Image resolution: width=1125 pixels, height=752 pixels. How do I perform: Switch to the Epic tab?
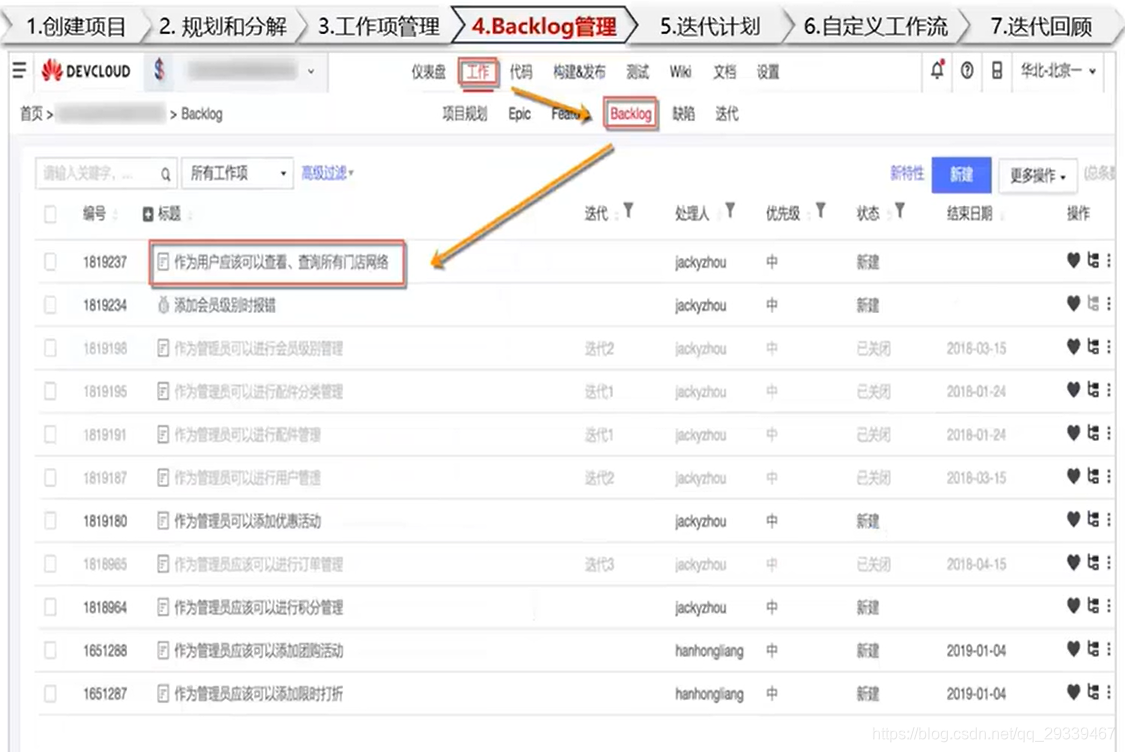click(x=519, y=113)
